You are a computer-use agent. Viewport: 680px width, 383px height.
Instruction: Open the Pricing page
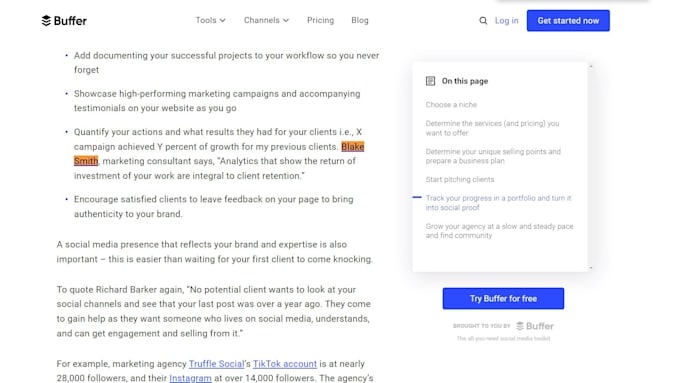click(320, 20)
